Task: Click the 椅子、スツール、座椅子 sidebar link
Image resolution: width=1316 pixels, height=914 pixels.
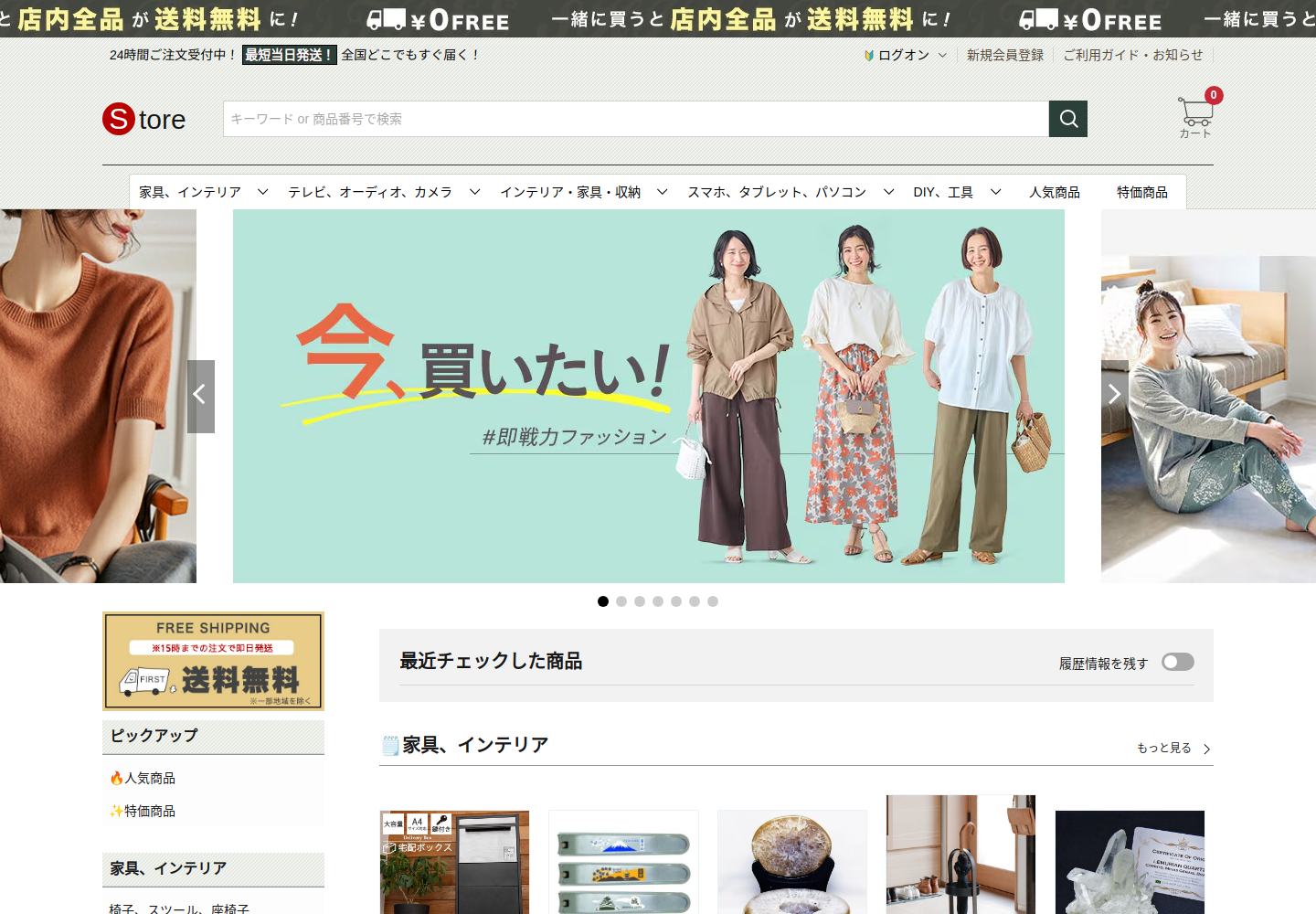Action: pyautogui.click(x=179, y=909)
